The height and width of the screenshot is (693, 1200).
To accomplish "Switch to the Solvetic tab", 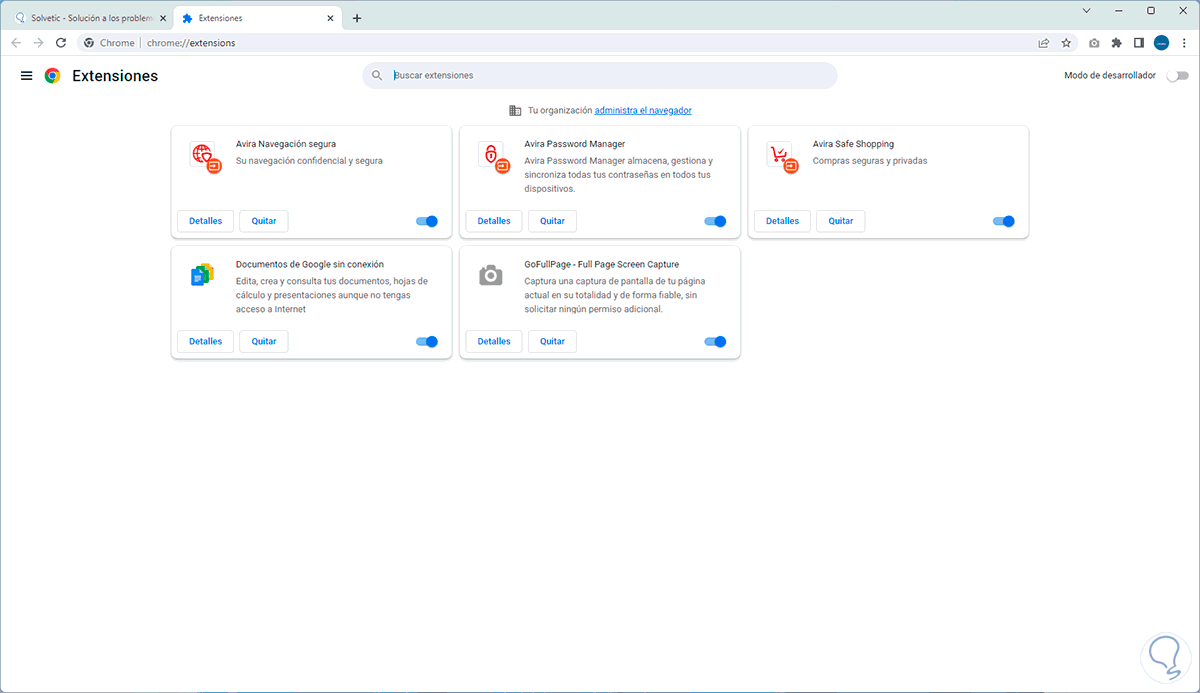I will coord(87,18).
